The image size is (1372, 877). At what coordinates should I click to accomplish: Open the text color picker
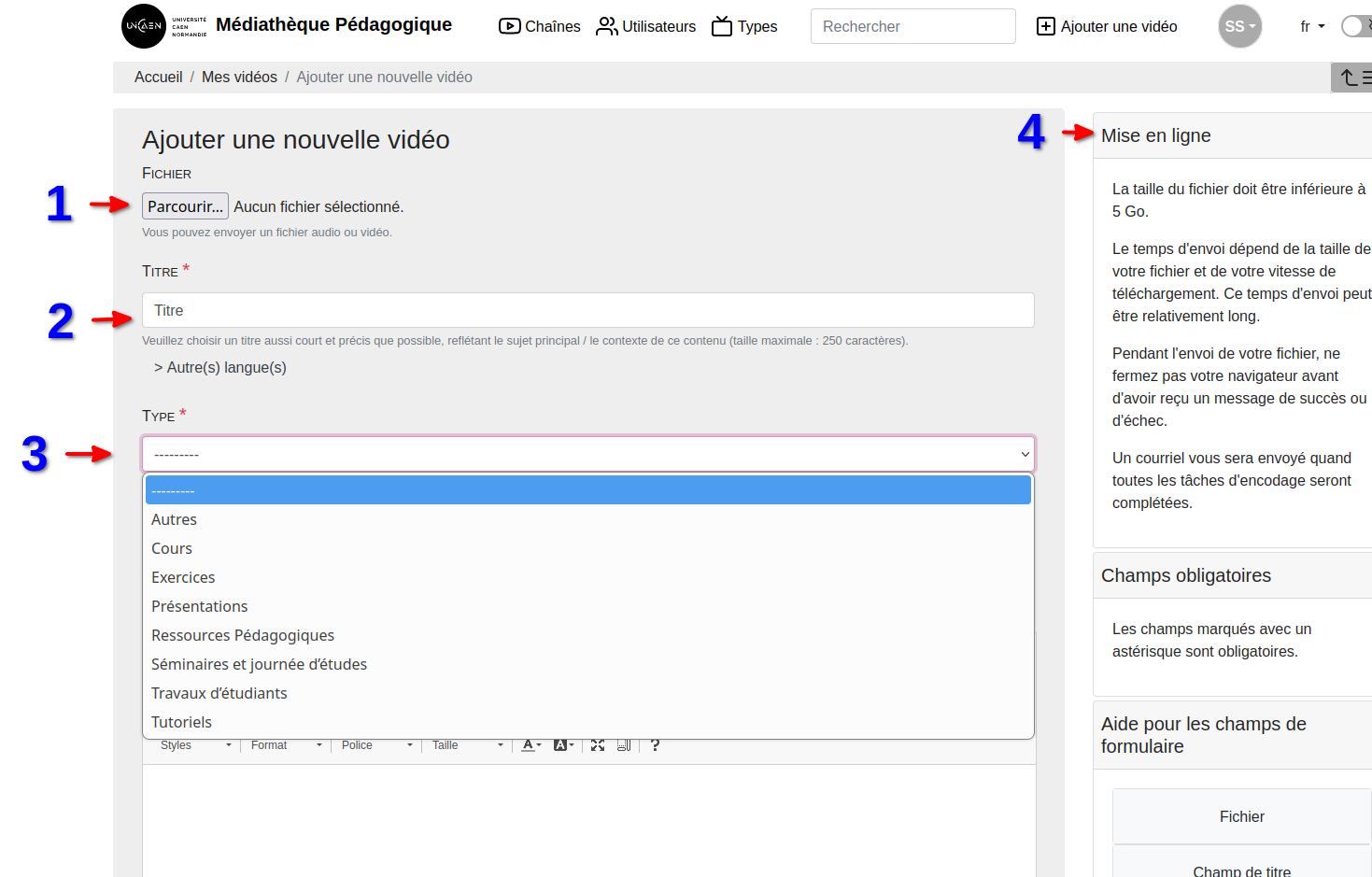tap(530, 745)
